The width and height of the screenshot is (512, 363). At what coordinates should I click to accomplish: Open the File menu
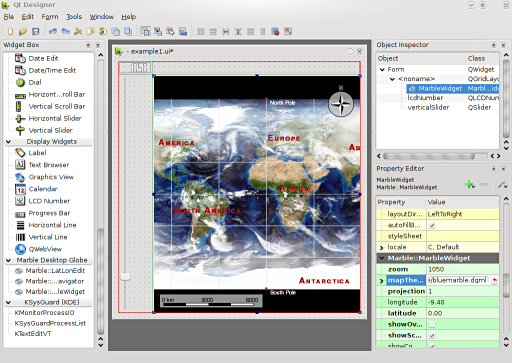(x=9, y=17)
